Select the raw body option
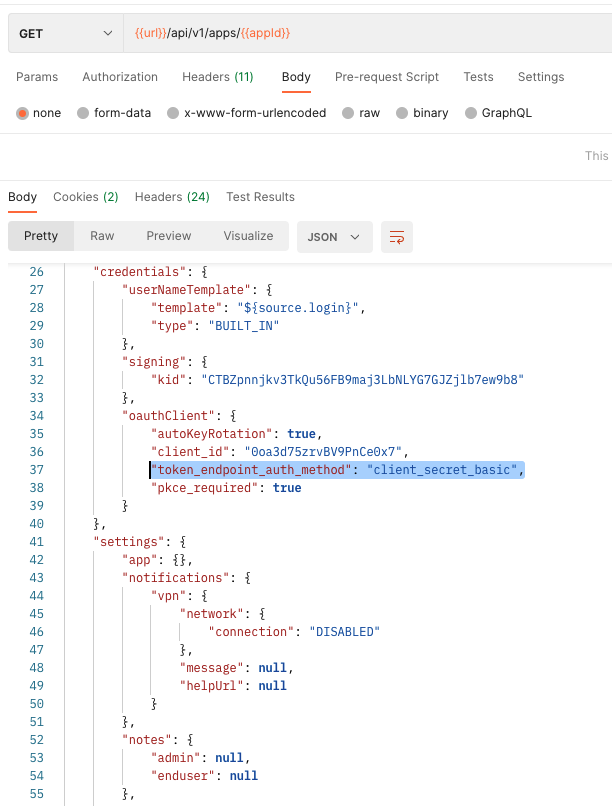 point(349,113)
